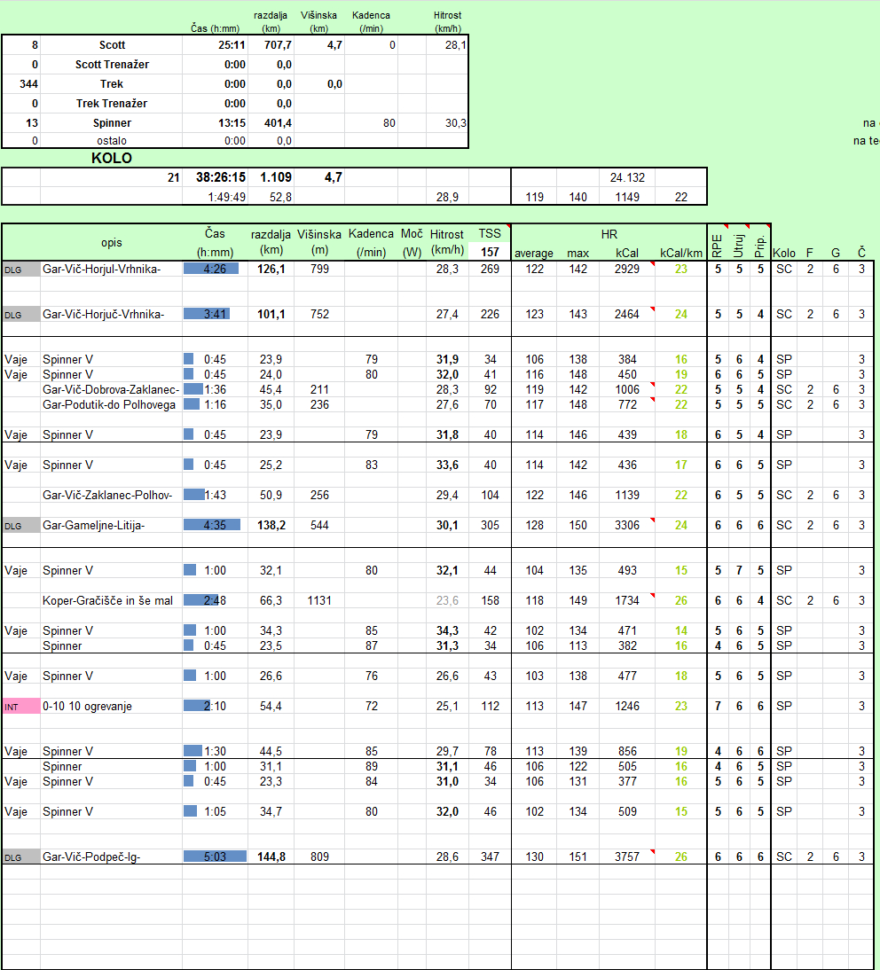Select the Hitrost (km/h) column header

[447, 240]
